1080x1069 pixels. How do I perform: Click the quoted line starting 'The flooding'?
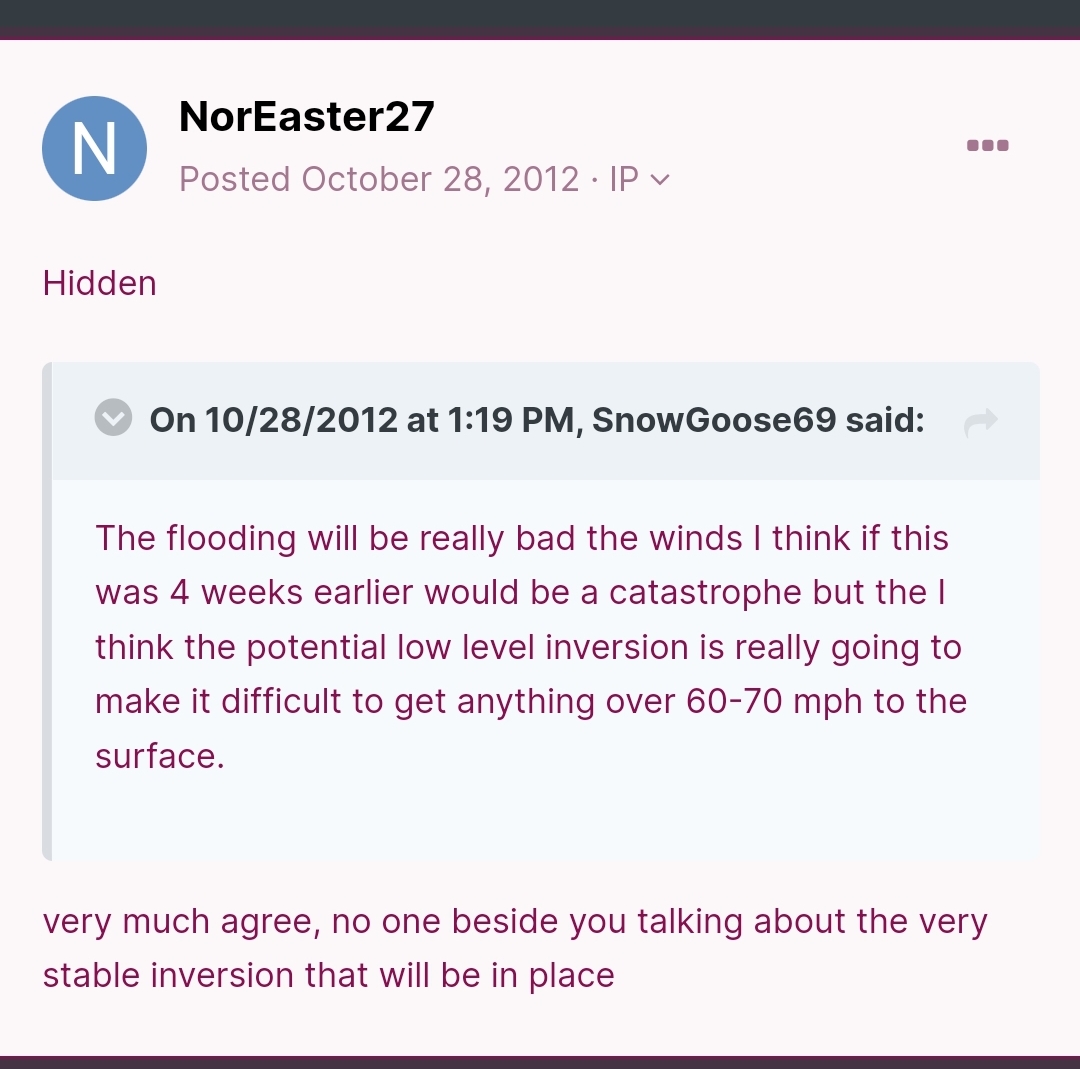coord(521,538)
